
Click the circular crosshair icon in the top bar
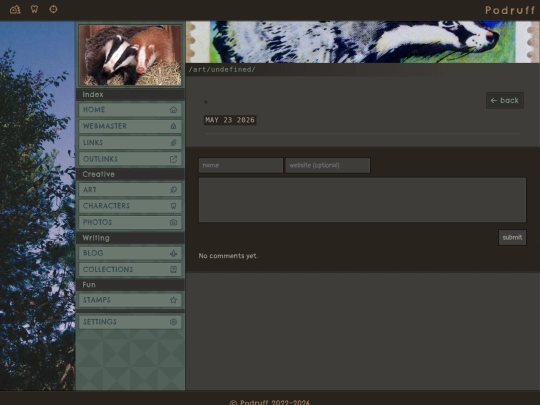coord(53,9)
